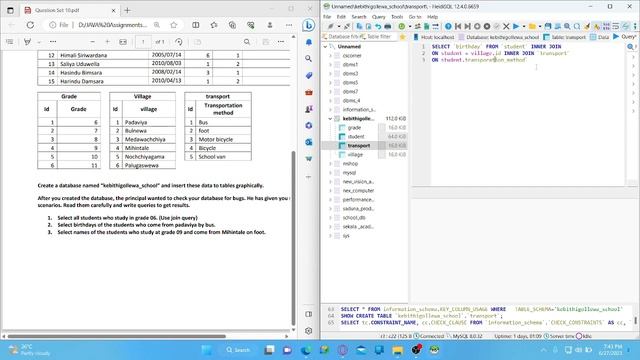Expand the dbms1 database node
Screen dimensions: 640x360
[x=330, y=64]
